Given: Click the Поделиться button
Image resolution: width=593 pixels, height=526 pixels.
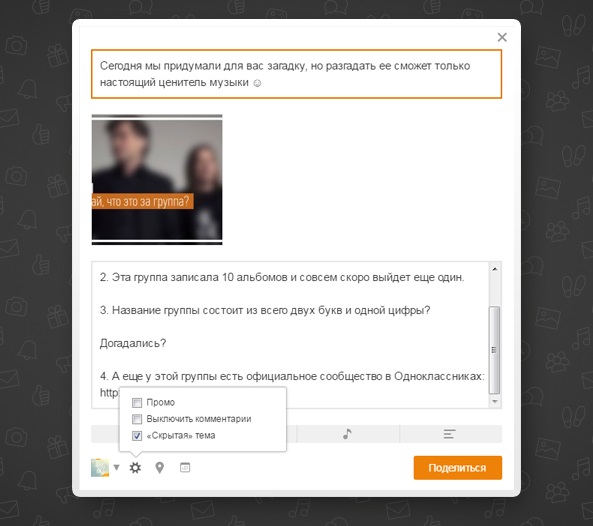Looking at the screenshot, I should 458,468.
